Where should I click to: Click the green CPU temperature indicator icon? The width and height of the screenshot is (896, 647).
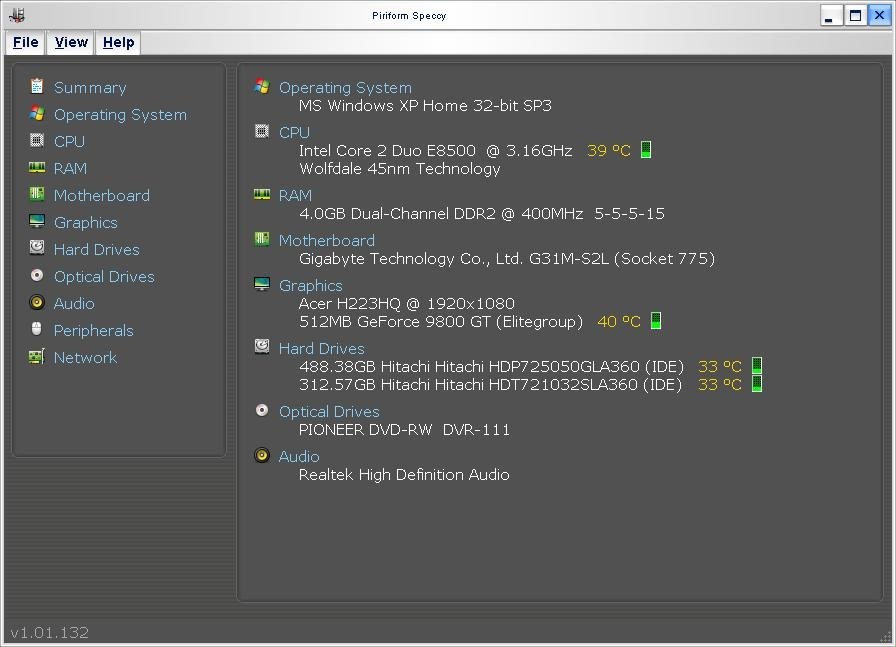pyautogui.click(x=646, y=150)
